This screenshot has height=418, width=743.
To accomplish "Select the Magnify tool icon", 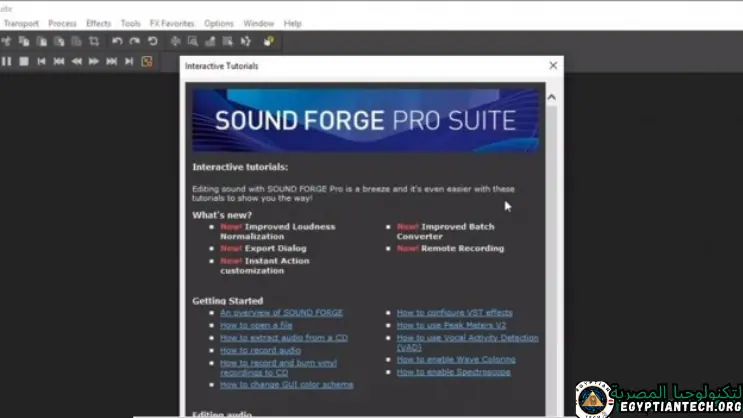I will pyautogui.click(x=193, y=42).
